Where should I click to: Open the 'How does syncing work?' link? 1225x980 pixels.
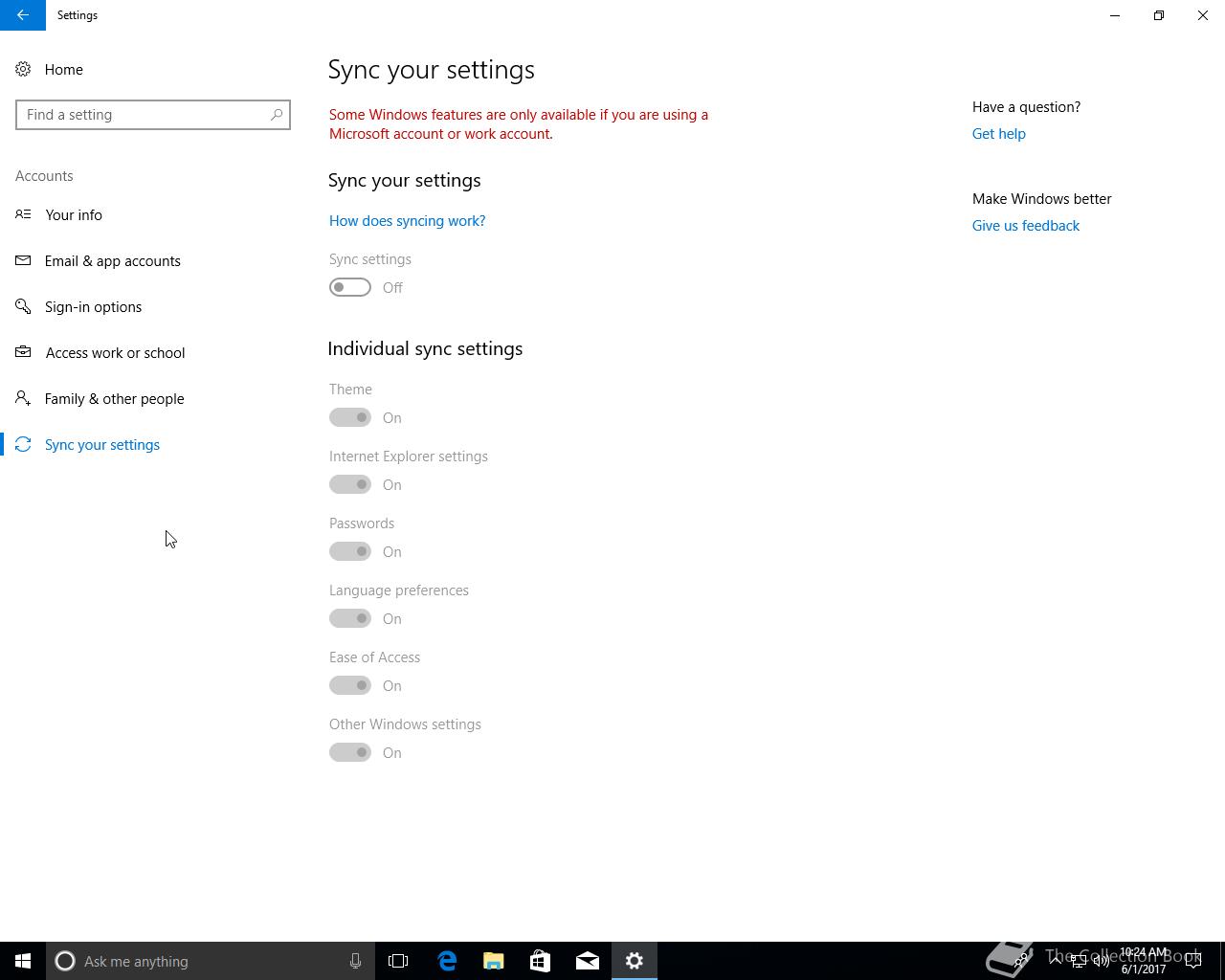[x=407, y=220]
